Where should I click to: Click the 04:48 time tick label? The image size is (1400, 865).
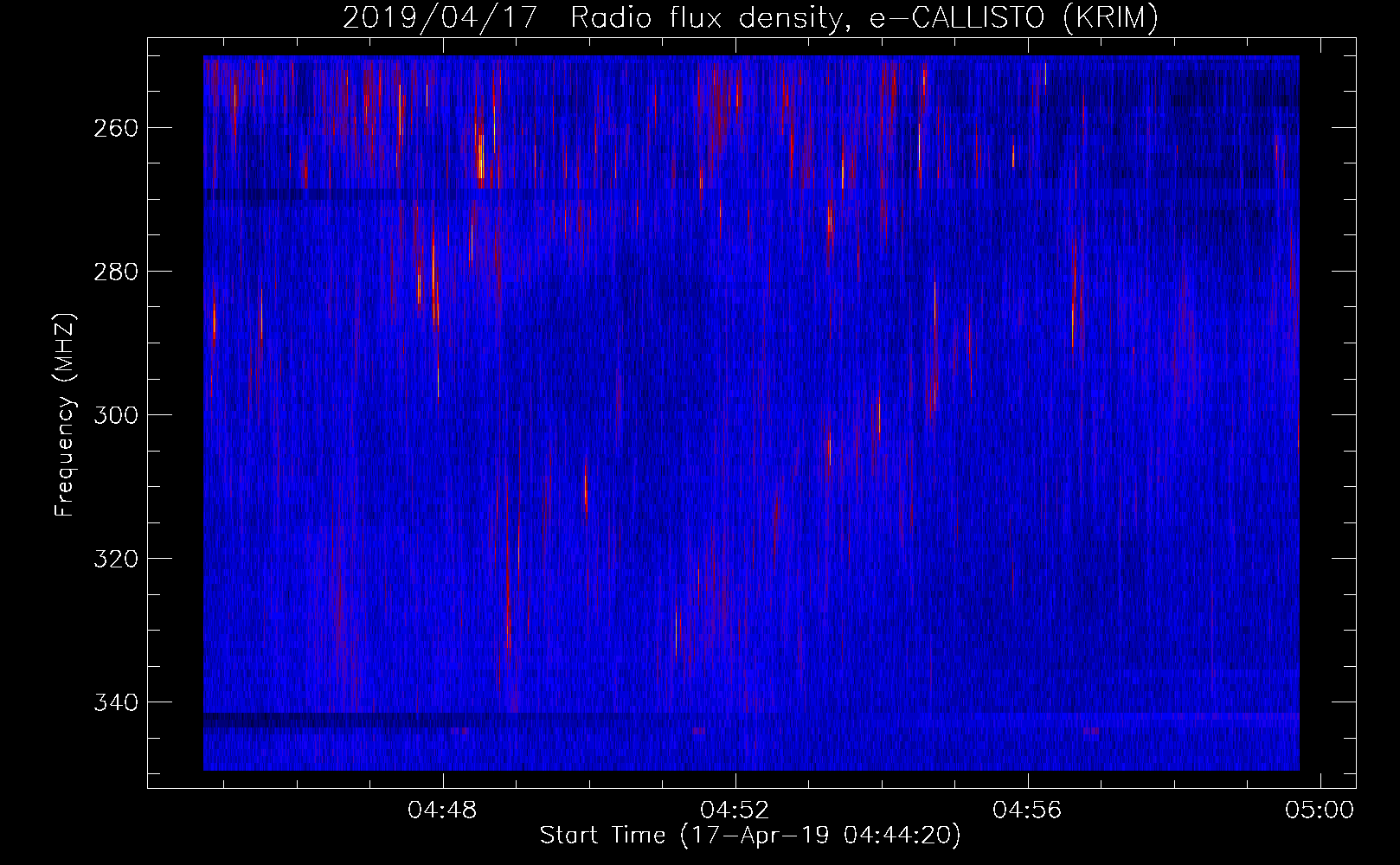(x=443, y=811)
